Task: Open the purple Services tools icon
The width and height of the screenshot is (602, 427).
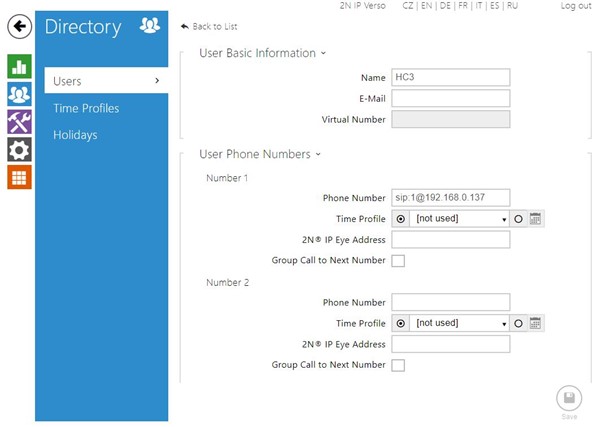Action: pos(19,122)
